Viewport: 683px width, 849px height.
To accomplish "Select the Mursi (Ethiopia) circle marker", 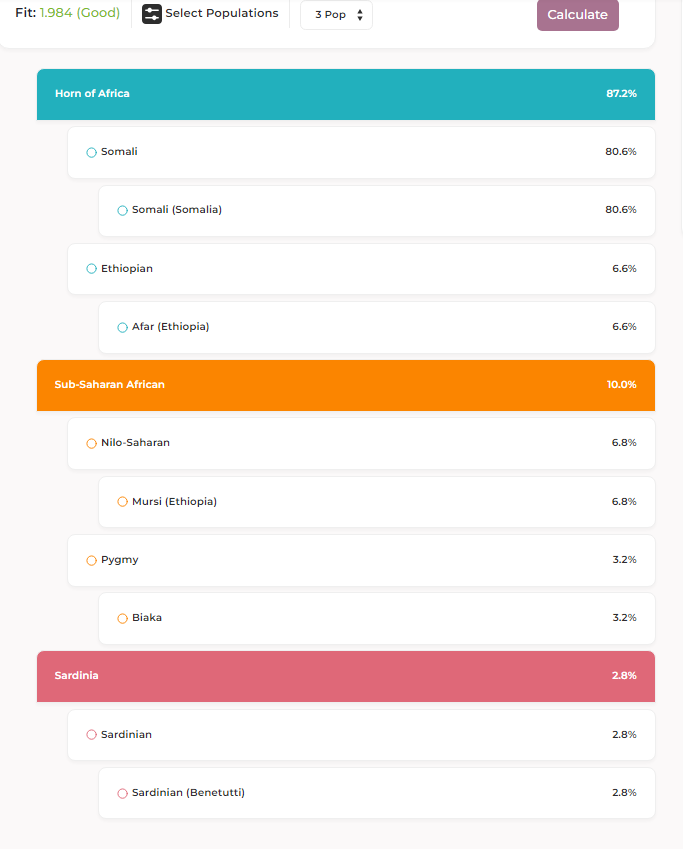I will tap(123, 502).
